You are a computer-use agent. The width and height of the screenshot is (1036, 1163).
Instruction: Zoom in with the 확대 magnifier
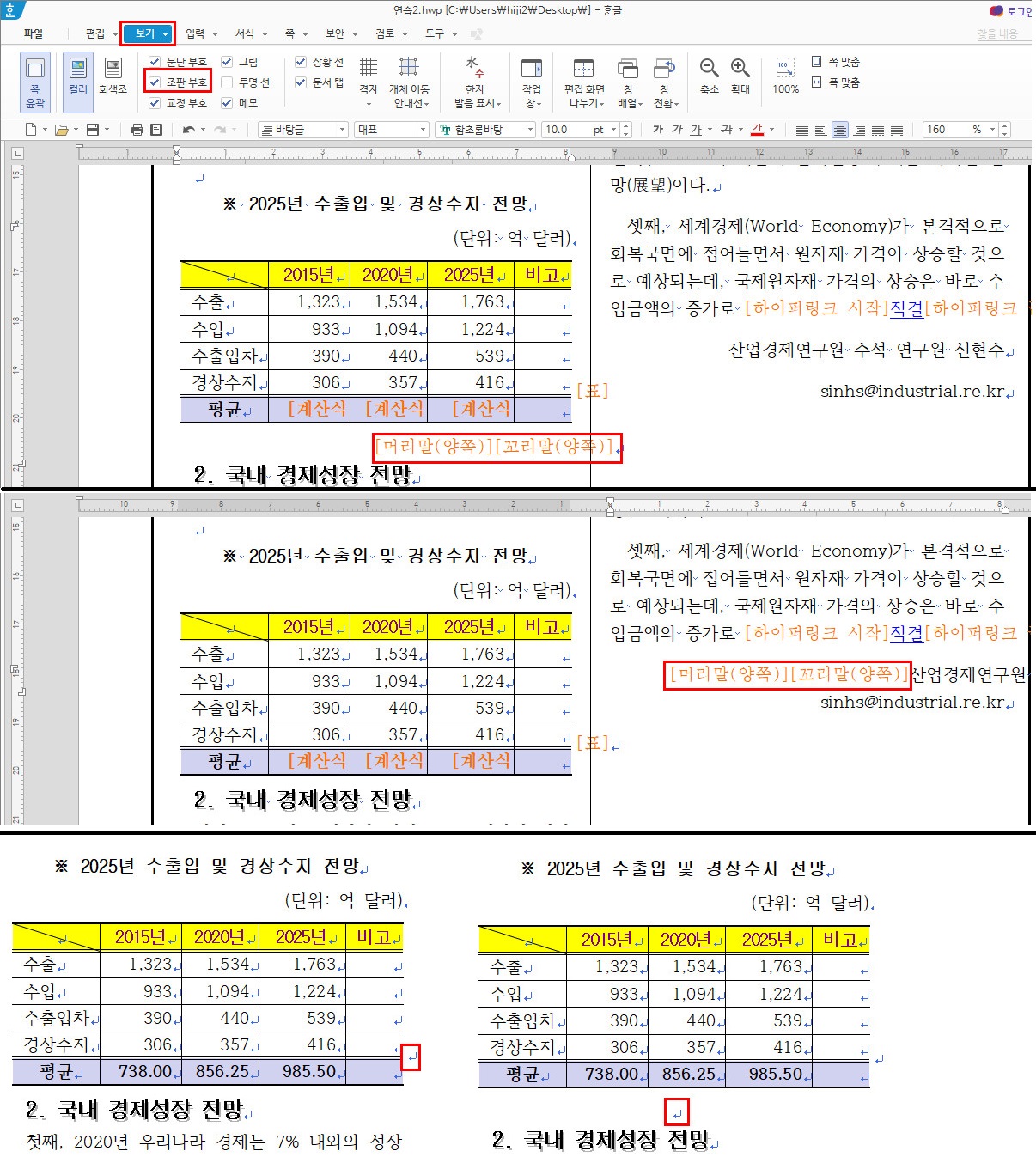(740, 76)
